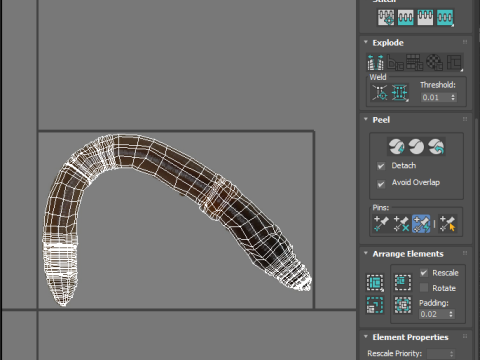Enable the Rotate checkbox in Arrange Elements
This screenshot has height=360, width=480.
(x=424, y=287)
